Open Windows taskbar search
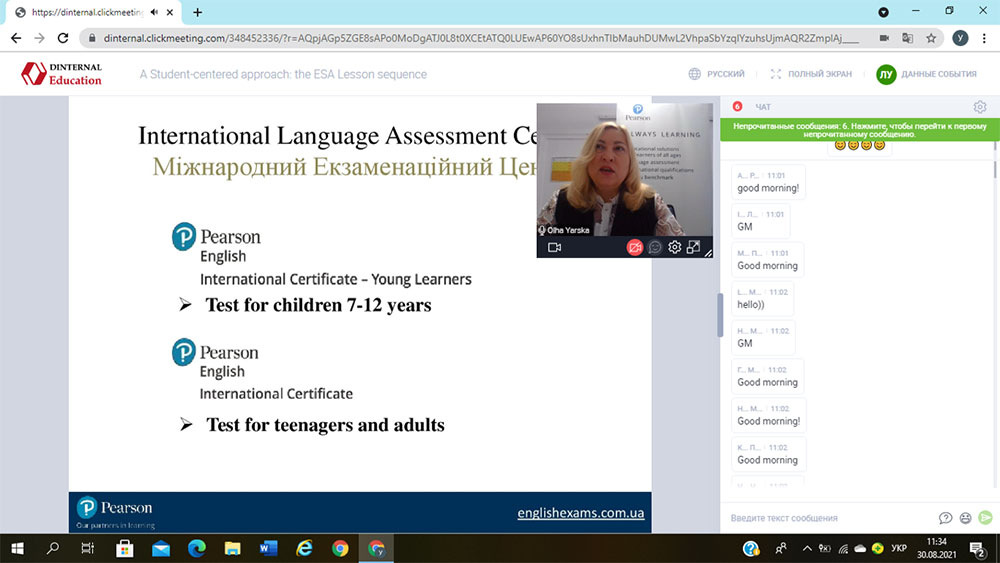 point(53,548)
